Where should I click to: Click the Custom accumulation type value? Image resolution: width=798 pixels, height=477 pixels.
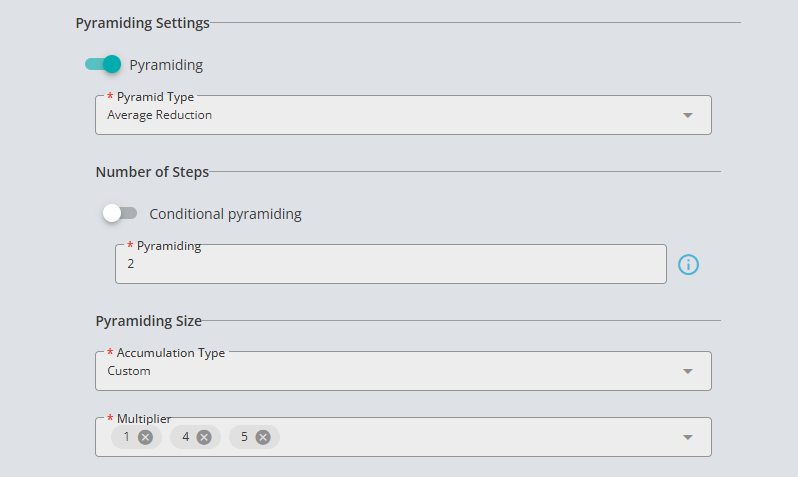(129, 371)
